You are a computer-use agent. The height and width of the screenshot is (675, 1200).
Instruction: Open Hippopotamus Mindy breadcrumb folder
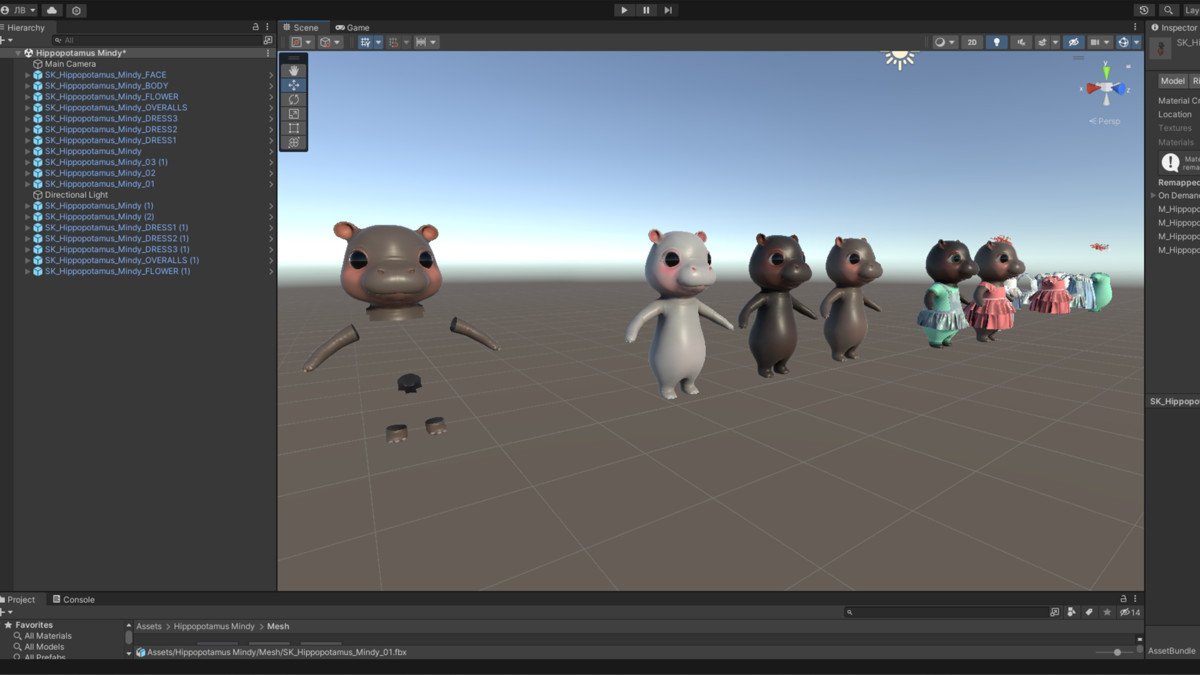coord(214,626)
